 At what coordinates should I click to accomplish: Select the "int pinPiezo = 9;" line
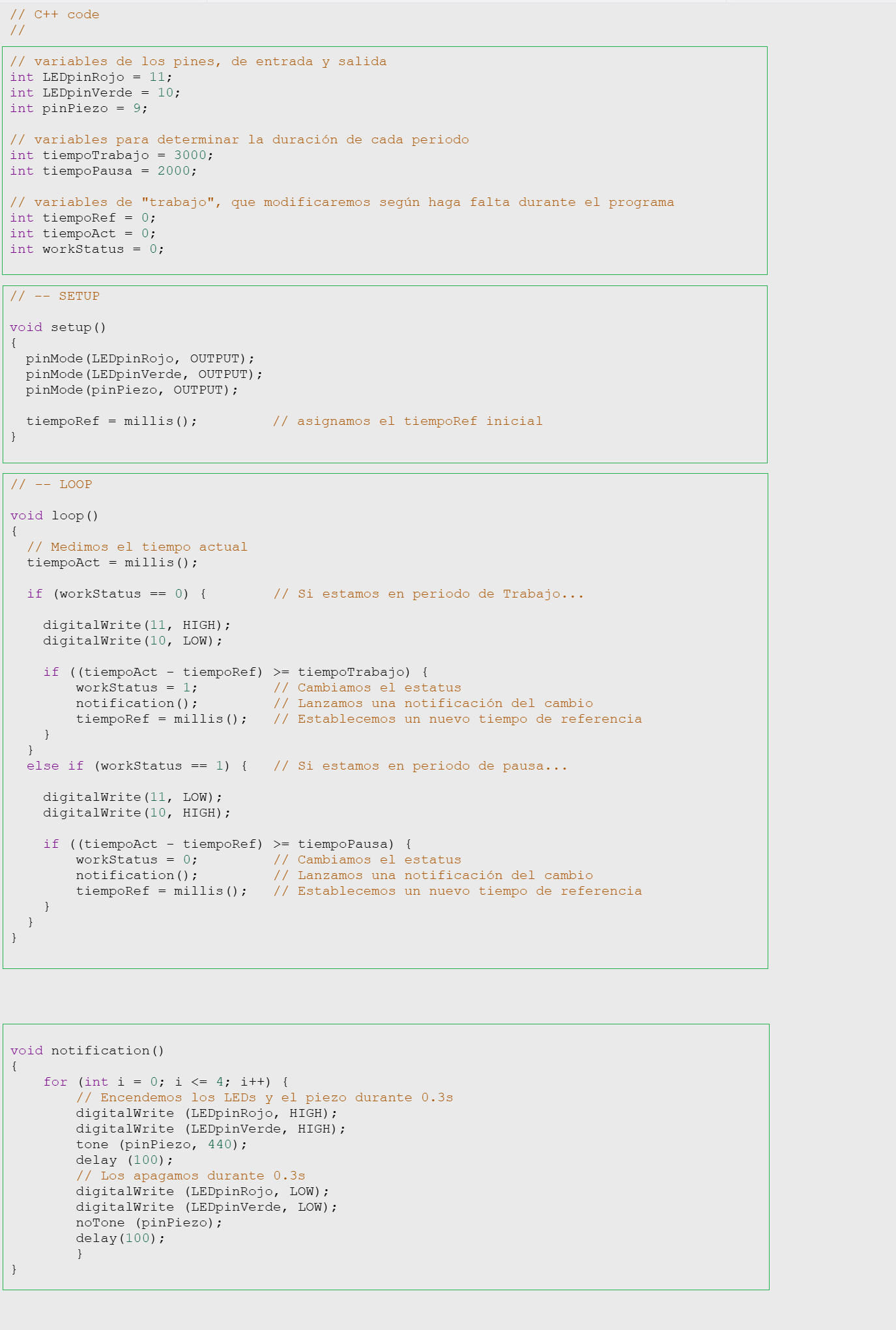click(78, 108)
